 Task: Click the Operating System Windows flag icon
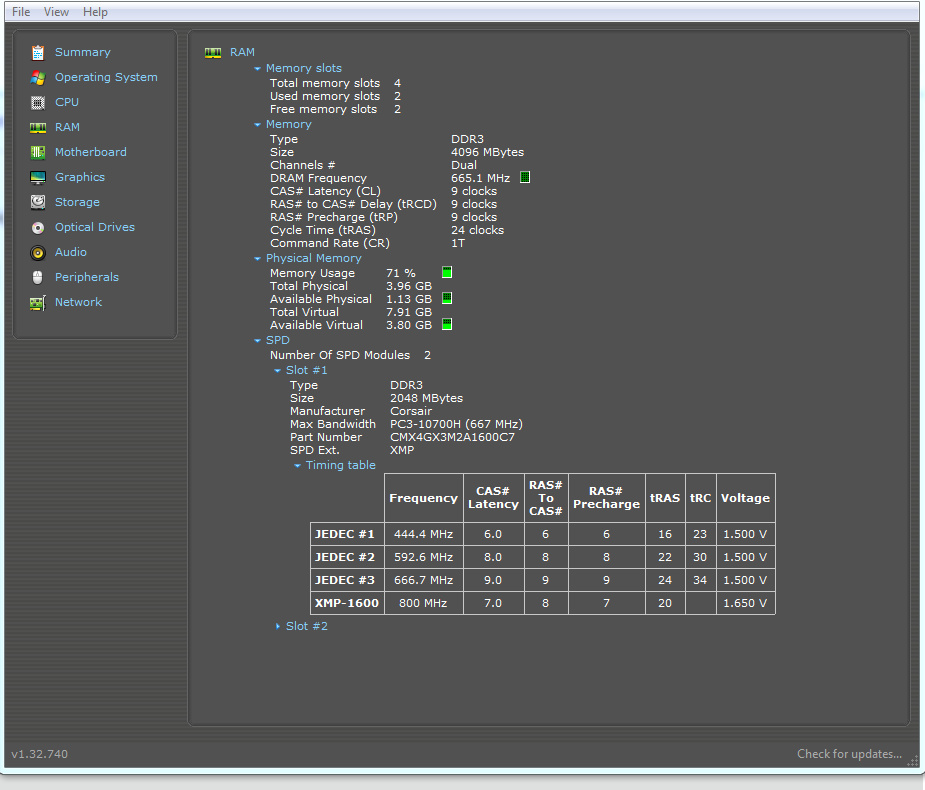(x=38, y=77)
